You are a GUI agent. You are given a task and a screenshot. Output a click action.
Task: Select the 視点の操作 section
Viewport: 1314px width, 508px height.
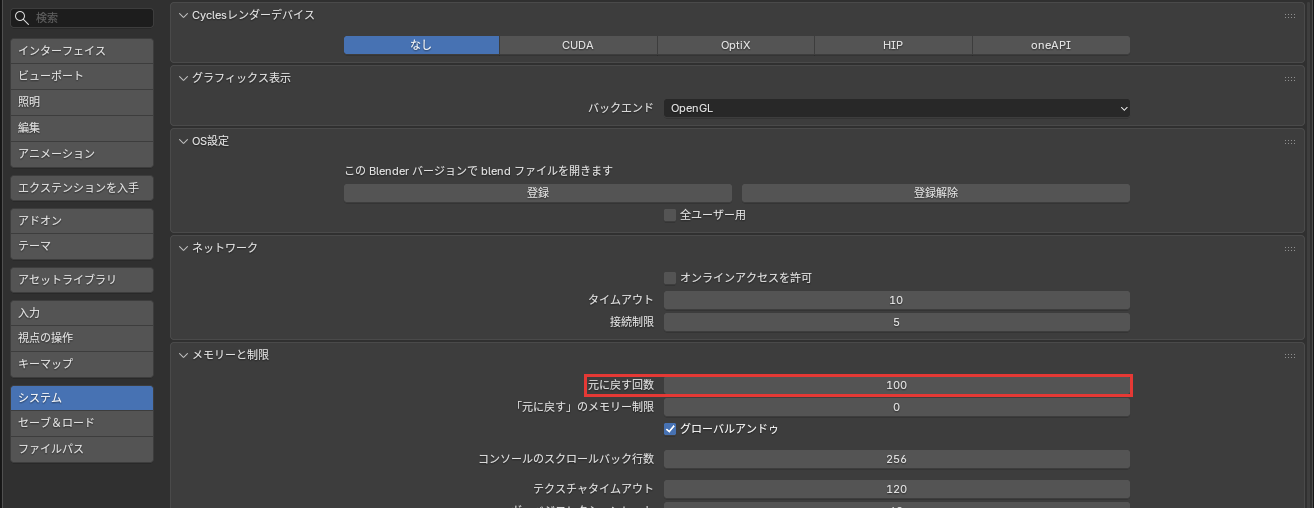click(82, 338)
